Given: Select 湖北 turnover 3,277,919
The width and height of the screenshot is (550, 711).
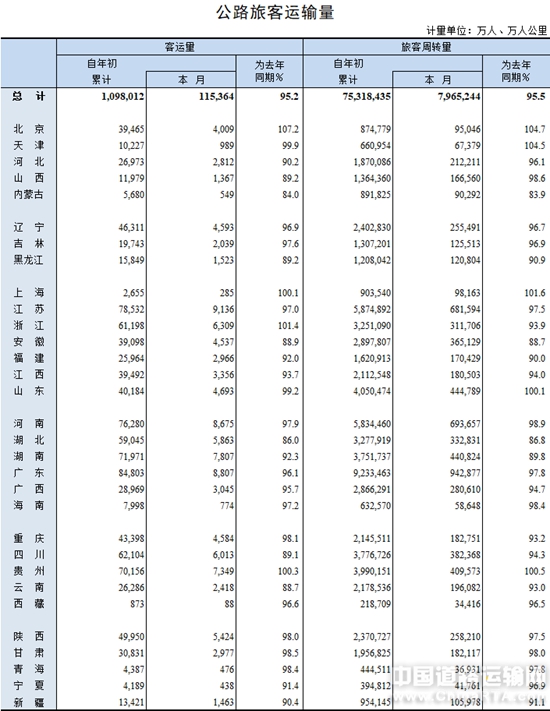Looking at the screenshot, I should (372, 440).
